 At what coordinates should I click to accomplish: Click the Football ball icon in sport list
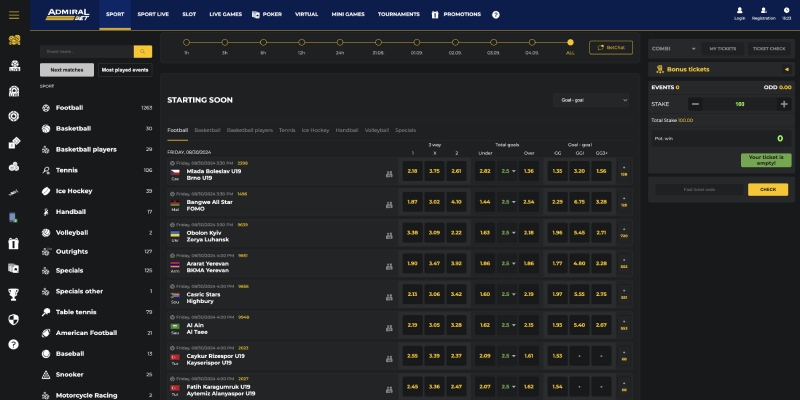pyautogui.click(x=46, y=108)
